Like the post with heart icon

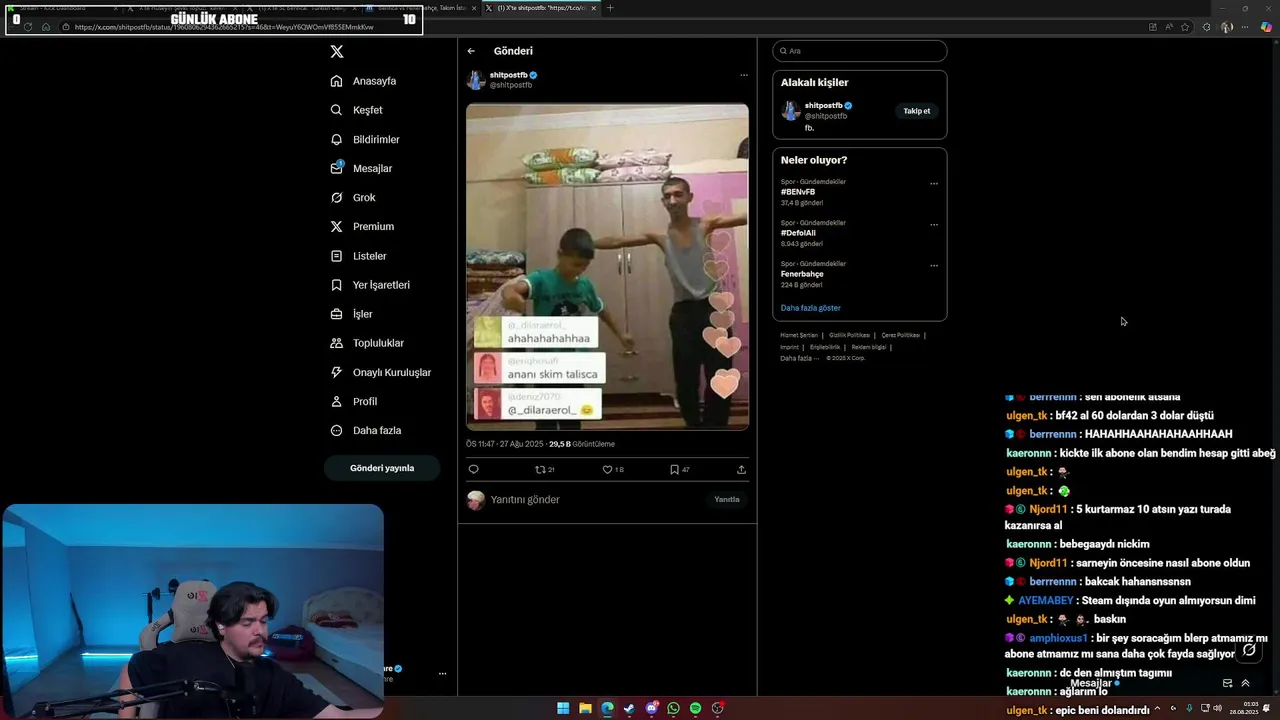tap(613, 469)
